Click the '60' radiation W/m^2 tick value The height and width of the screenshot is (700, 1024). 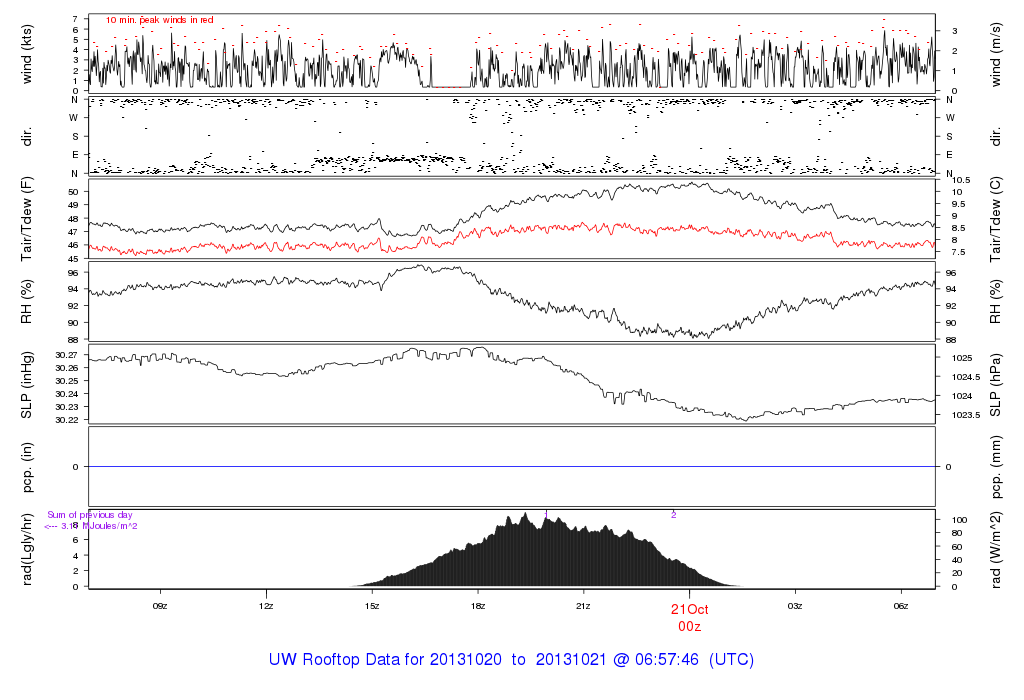[957, 547]
